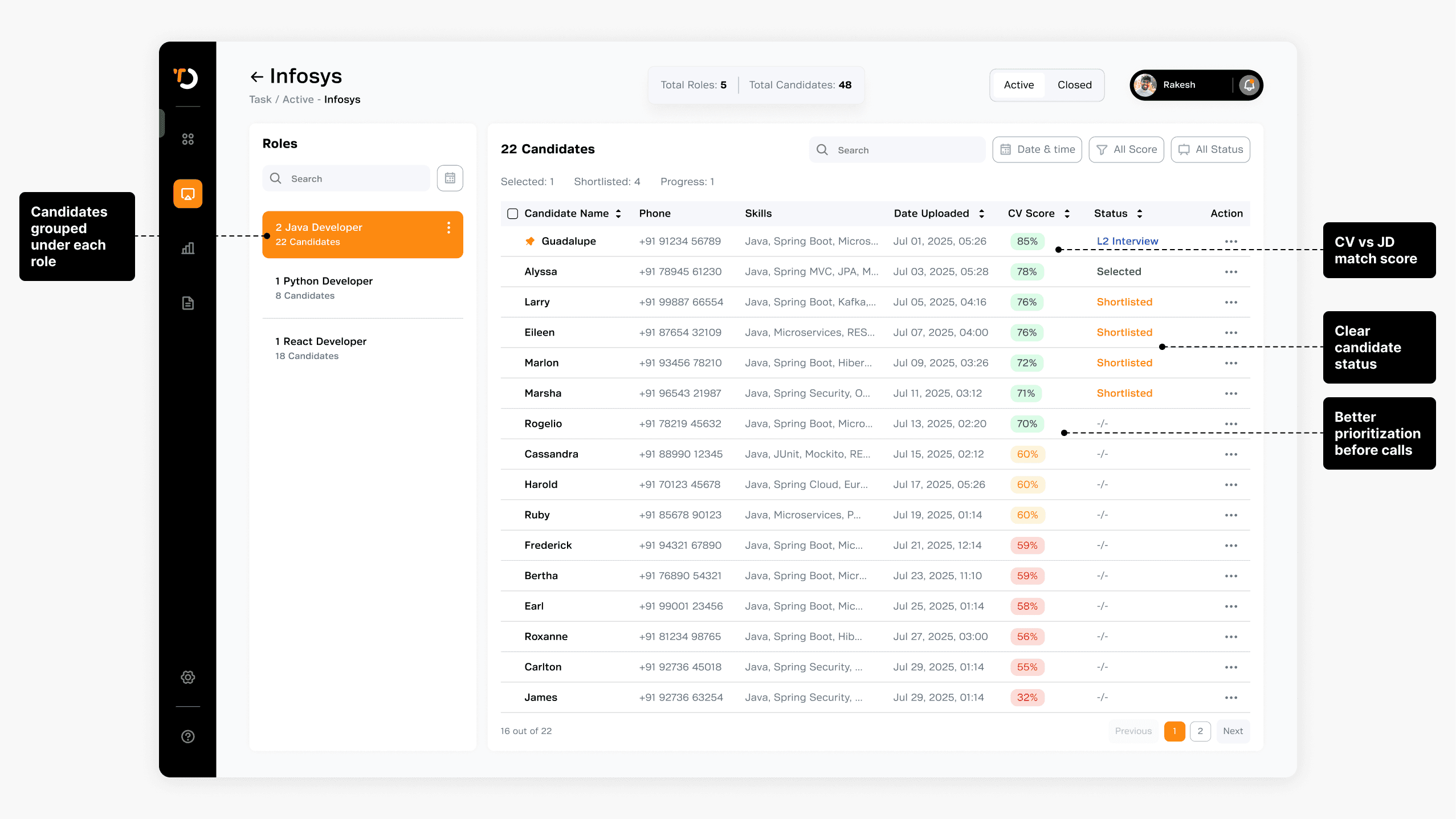Click the Next pagination button

click(1233, 731)
